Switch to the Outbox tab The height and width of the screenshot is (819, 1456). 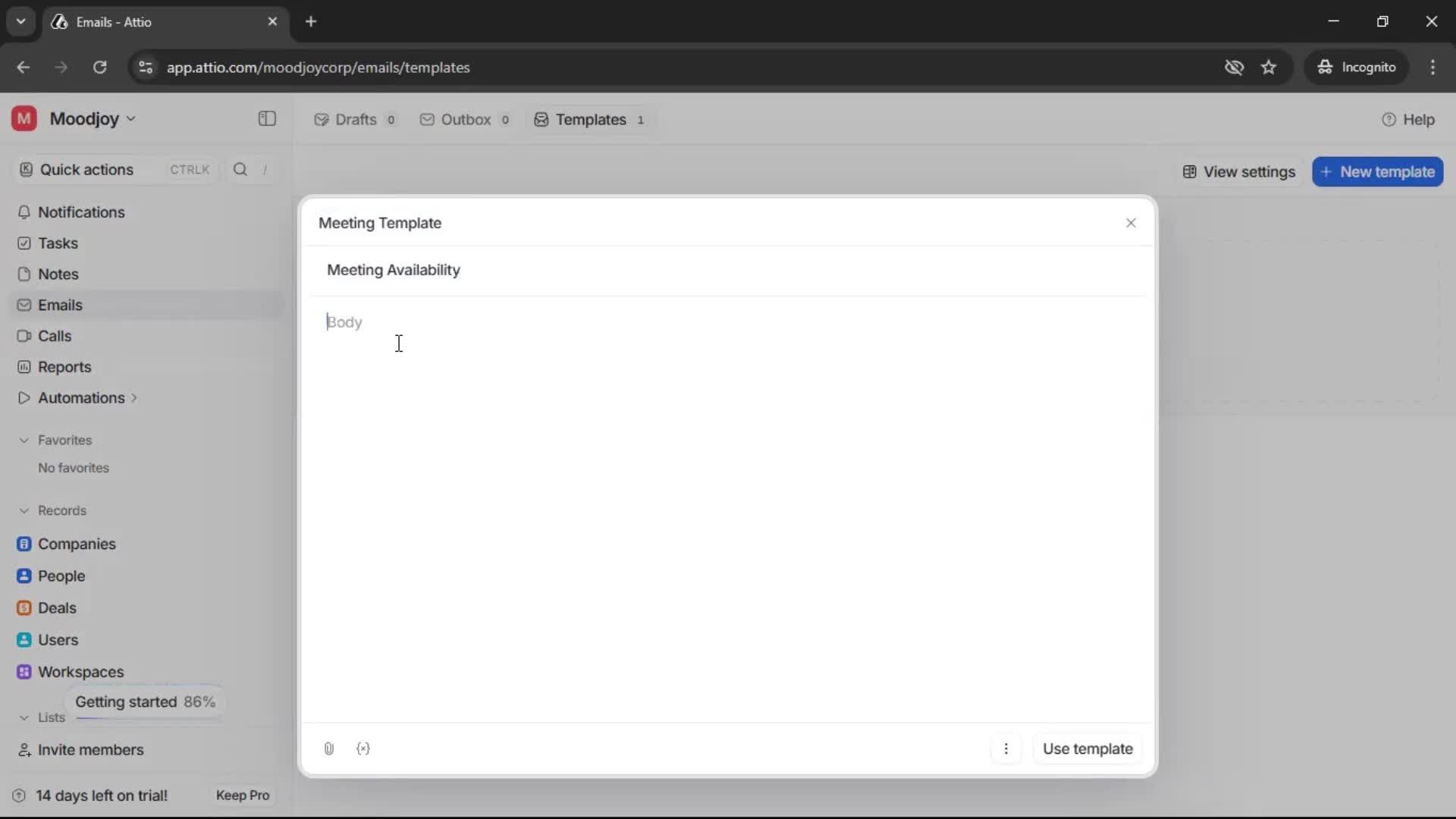[x=464, y=119]
